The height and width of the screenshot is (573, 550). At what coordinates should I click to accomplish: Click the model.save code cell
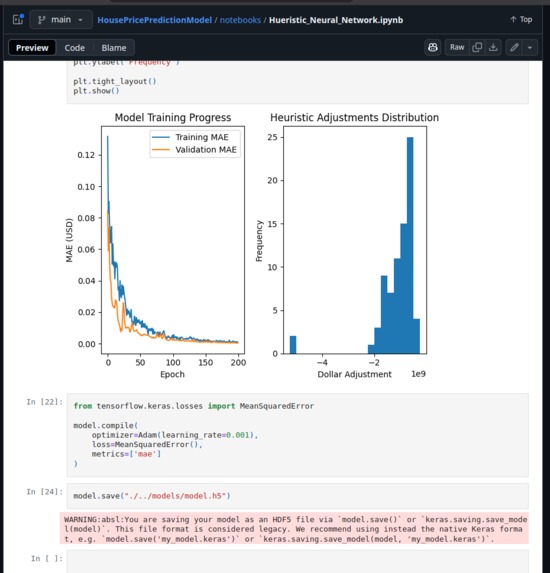pos(297,496)
